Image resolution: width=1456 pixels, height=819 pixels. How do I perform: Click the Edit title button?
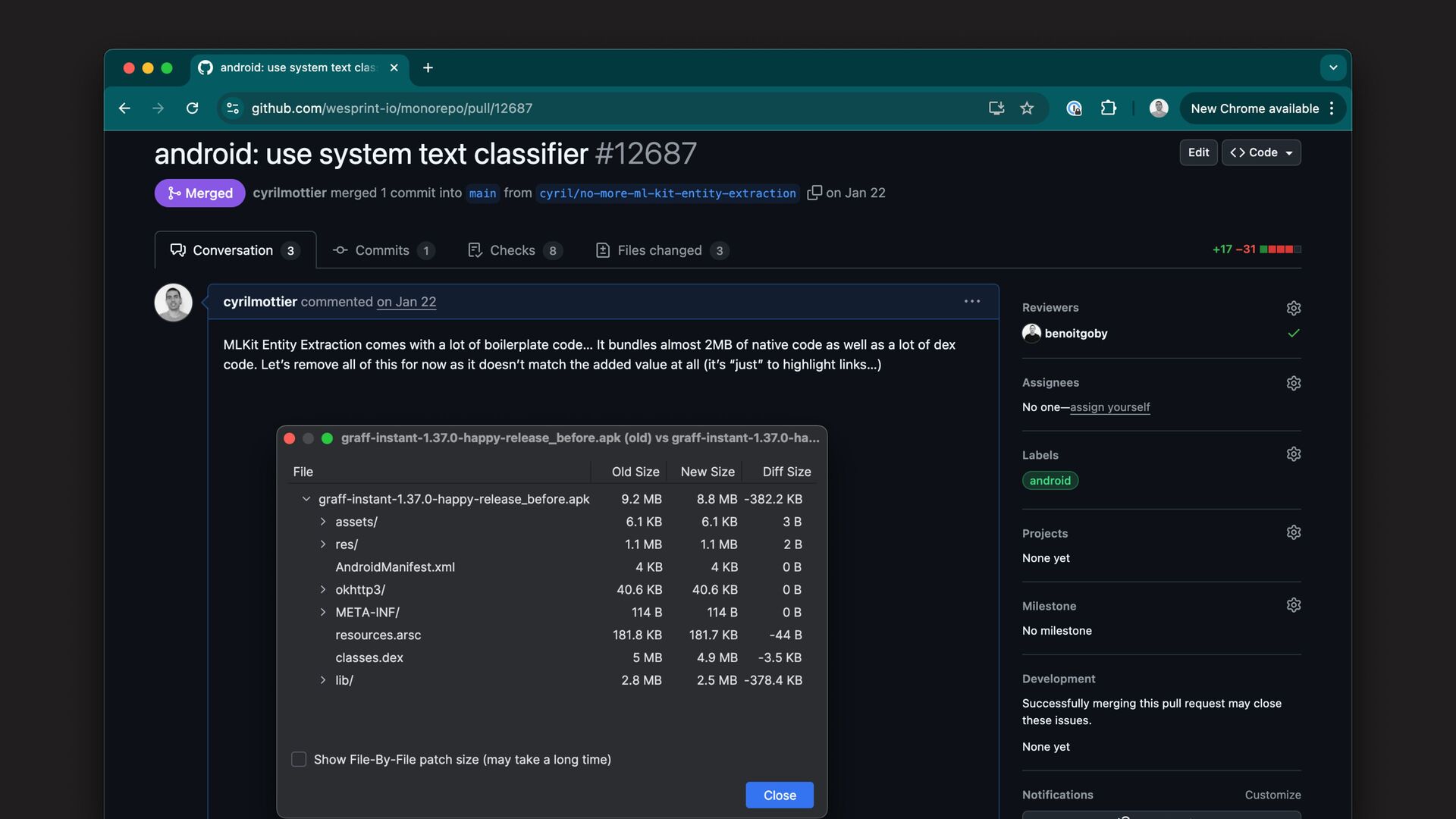pyautogui.click(x=1198, y=152)
